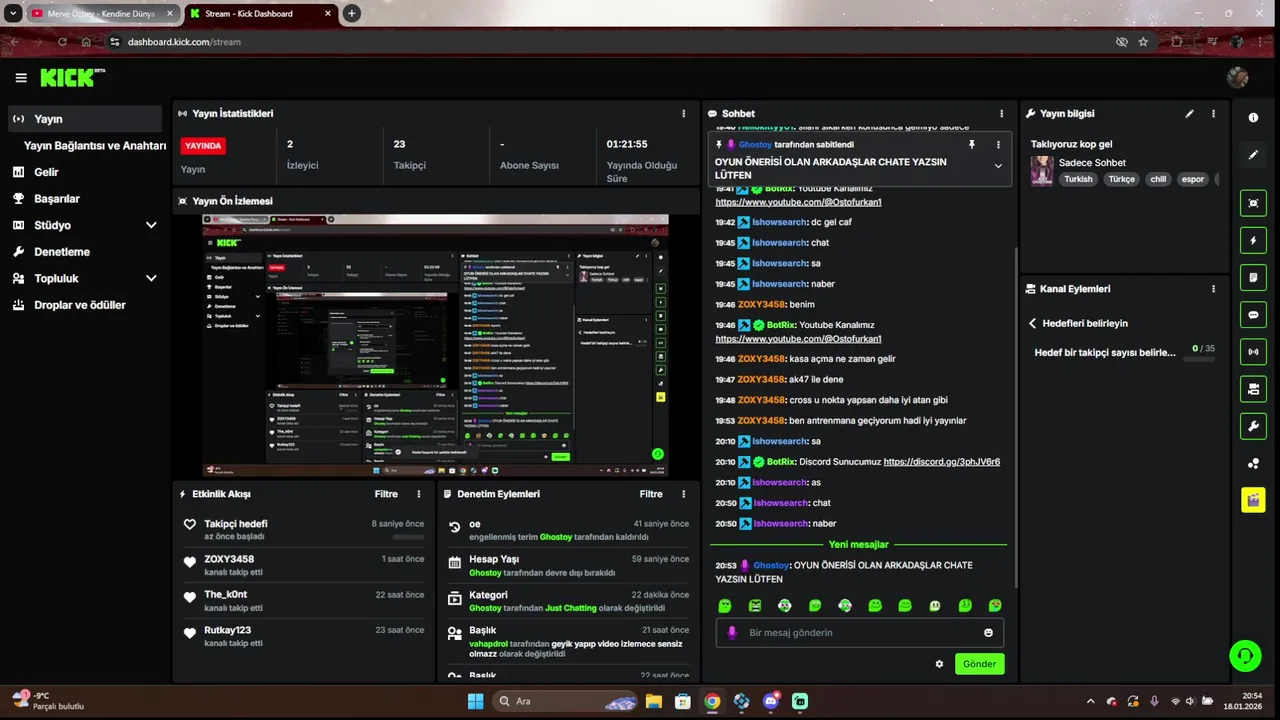
Task: Open File Explorer from the taskbar
Action: (x=652, y=701)
